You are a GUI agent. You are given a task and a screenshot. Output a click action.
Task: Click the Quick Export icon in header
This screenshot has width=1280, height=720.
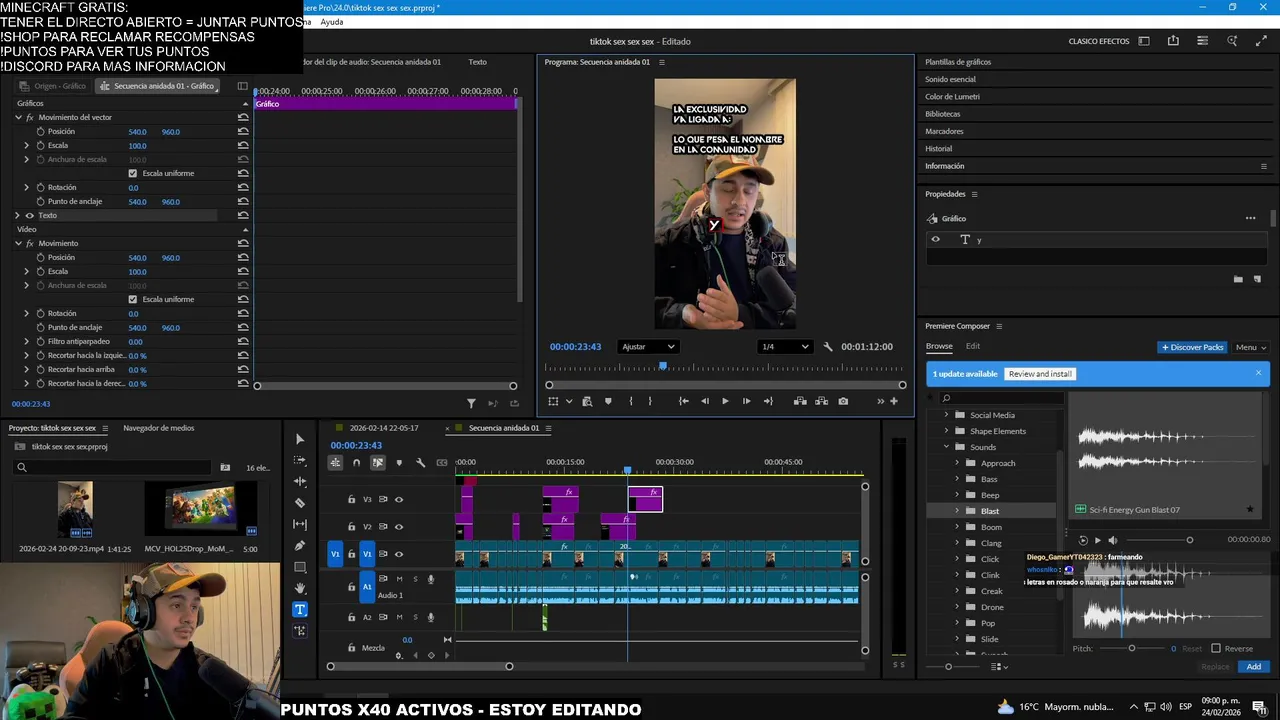tap(1173, 41)
